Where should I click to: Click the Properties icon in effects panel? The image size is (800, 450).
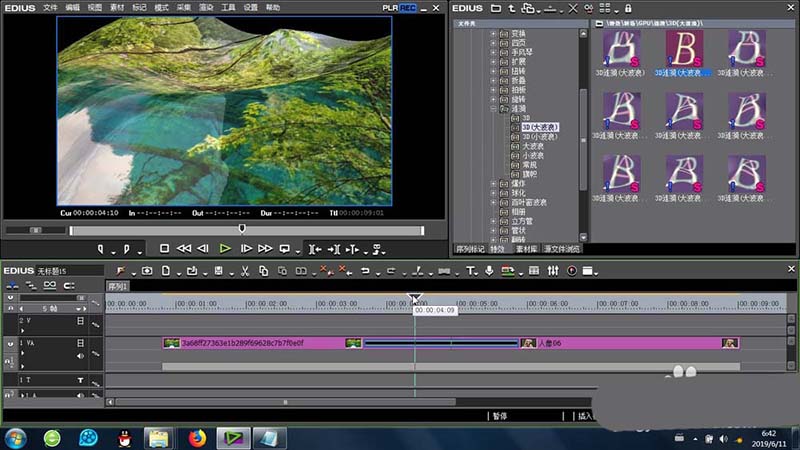pos(589,8)
